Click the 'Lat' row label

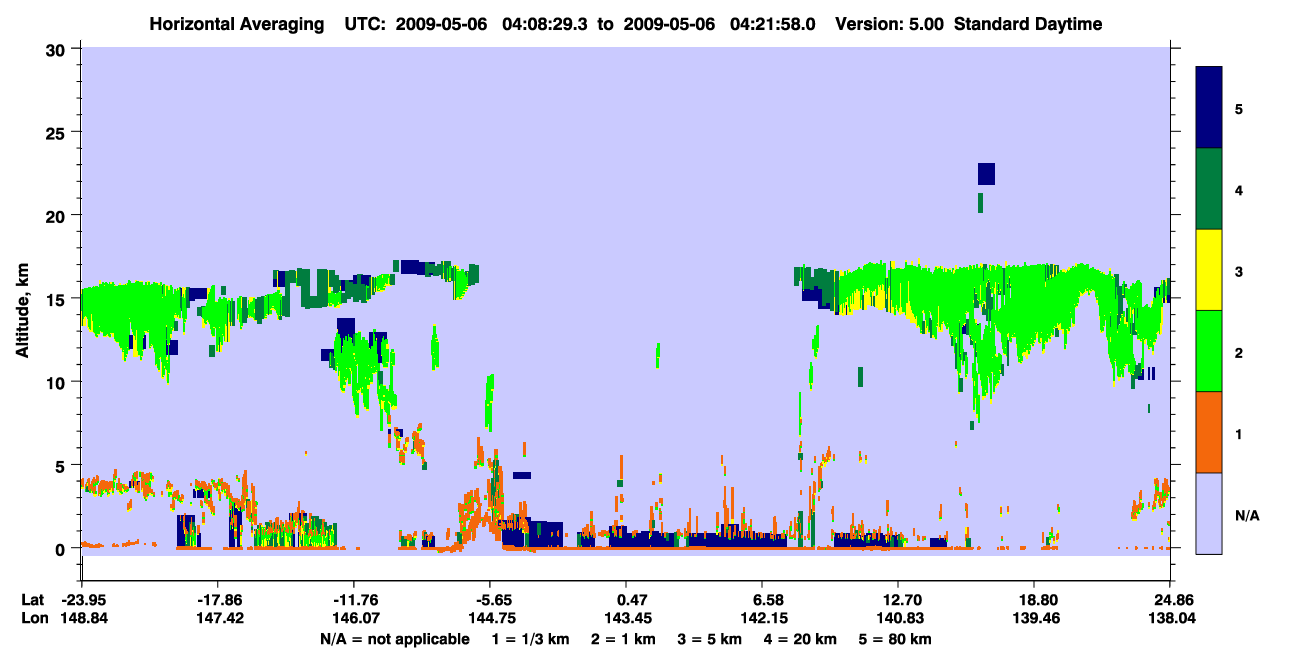tap(32, 600)
